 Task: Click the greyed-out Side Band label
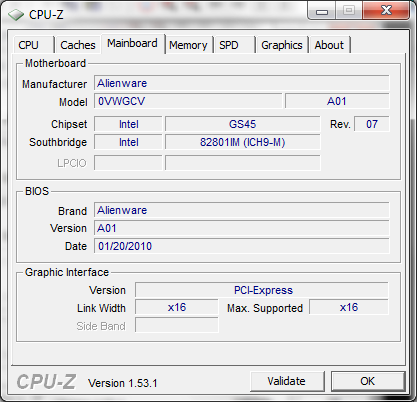coord(101,326)
